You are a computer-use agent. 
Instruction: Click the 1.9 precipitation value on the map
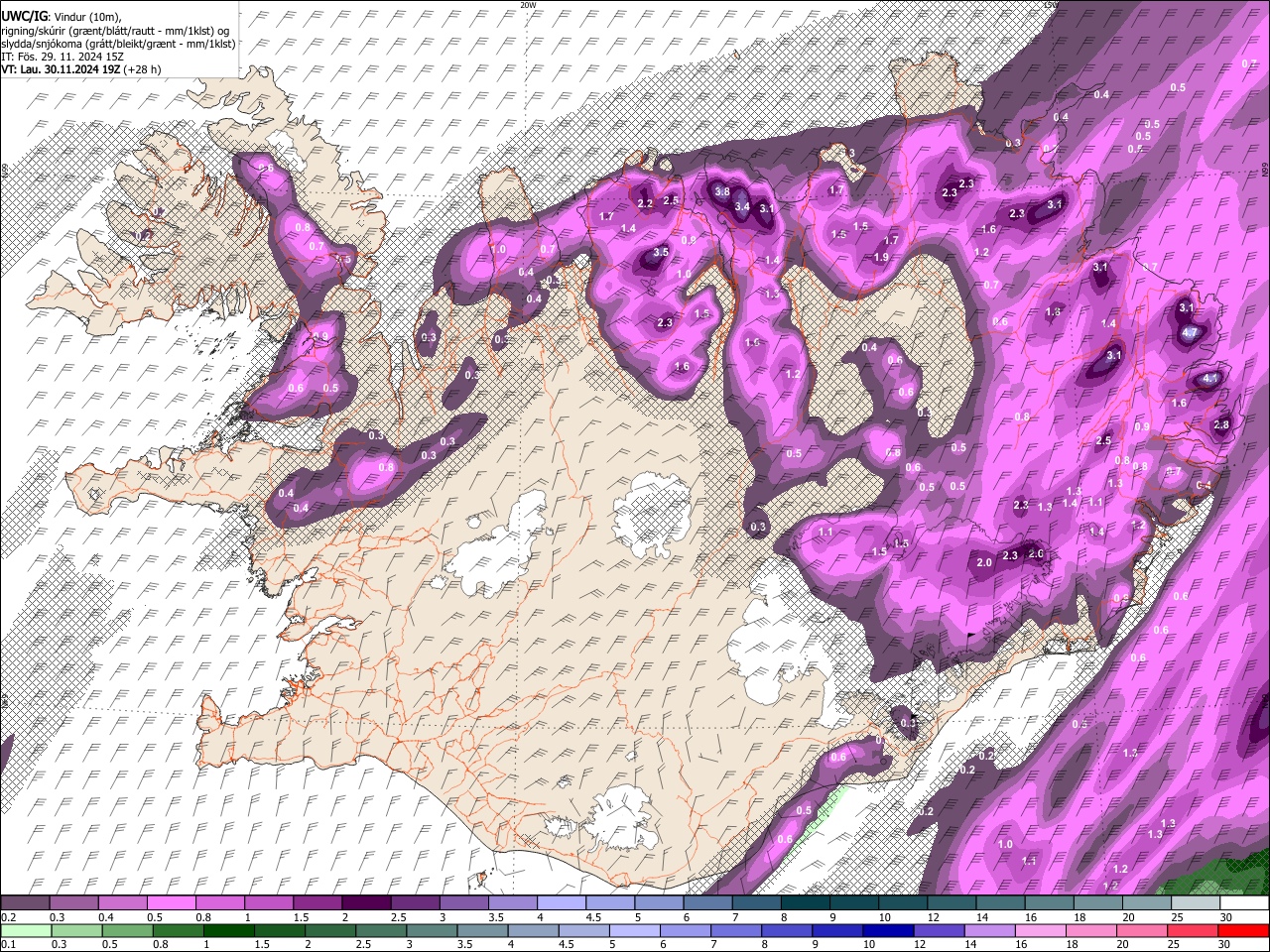(881, 257)
